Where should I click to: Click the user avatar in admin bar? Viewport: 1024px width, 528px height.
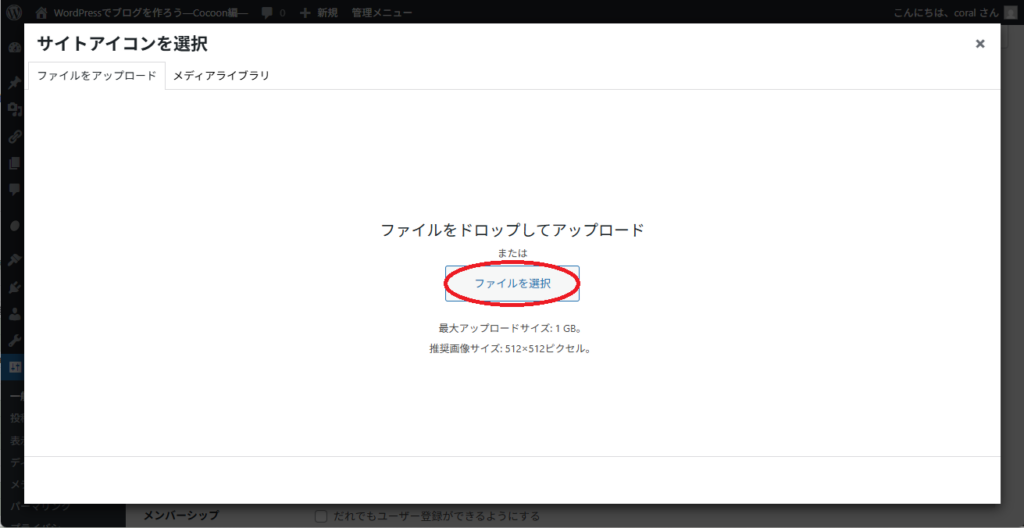(x=1010, y=12)
